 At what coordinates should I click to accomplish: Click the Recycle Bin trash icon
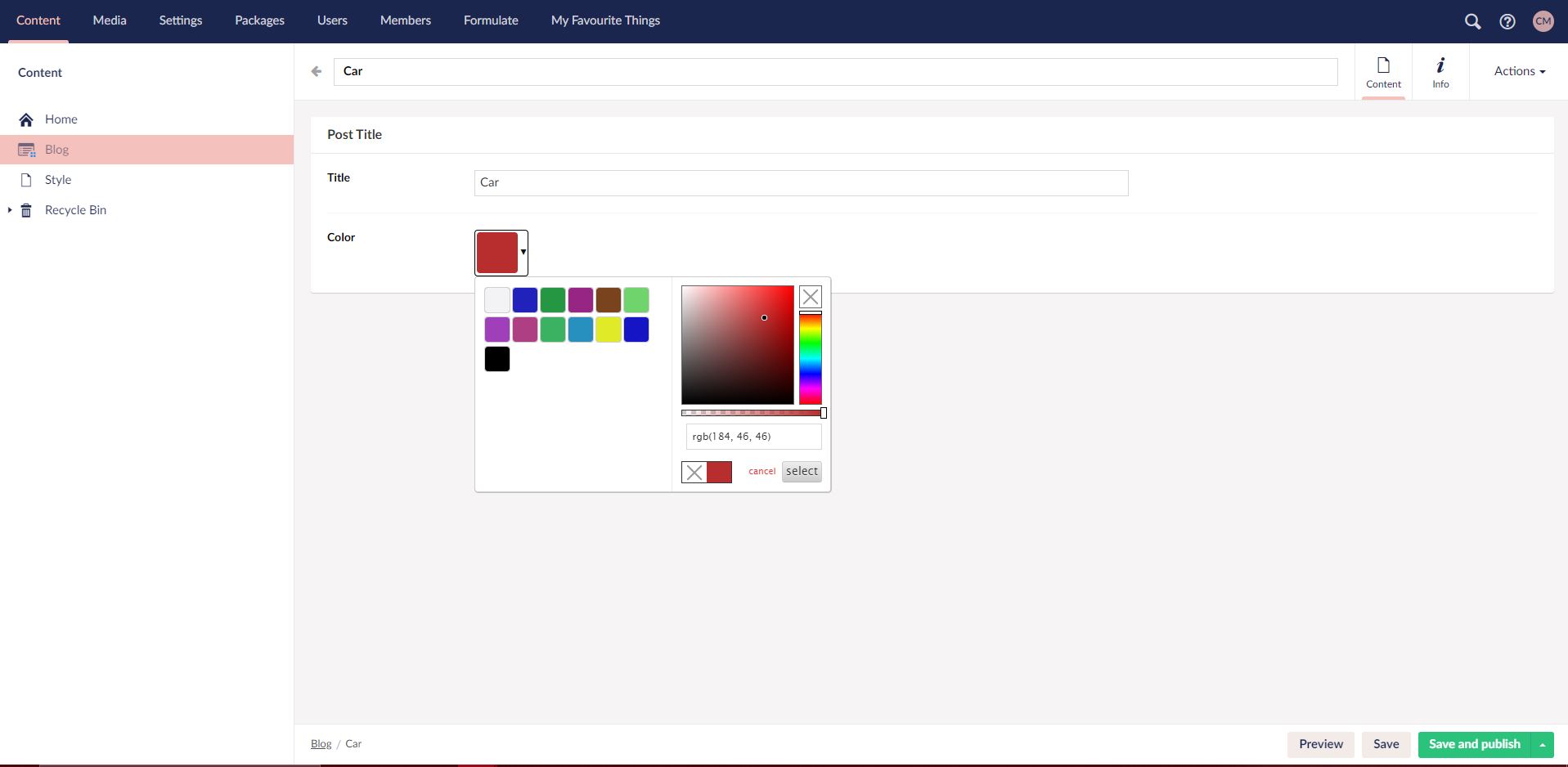pos(26,210)
